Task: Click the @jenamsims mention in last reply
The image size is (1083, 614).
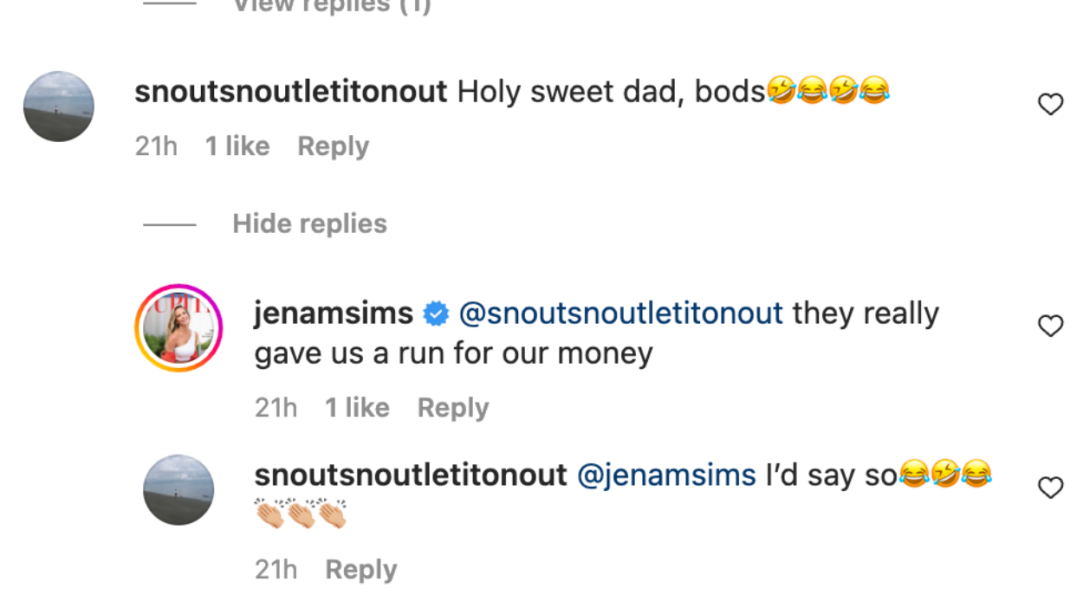Action: tap(667, 476)
